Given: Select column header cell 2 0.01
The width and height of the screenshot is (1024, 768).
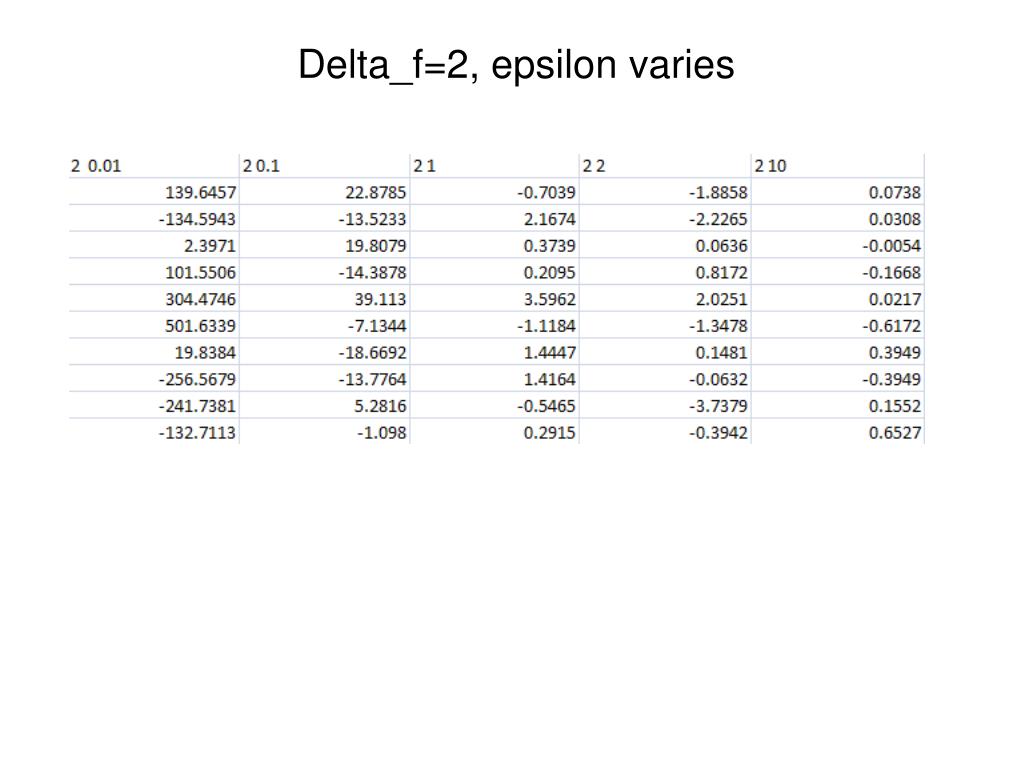Looking at the screenshot, I should point(154,166).
